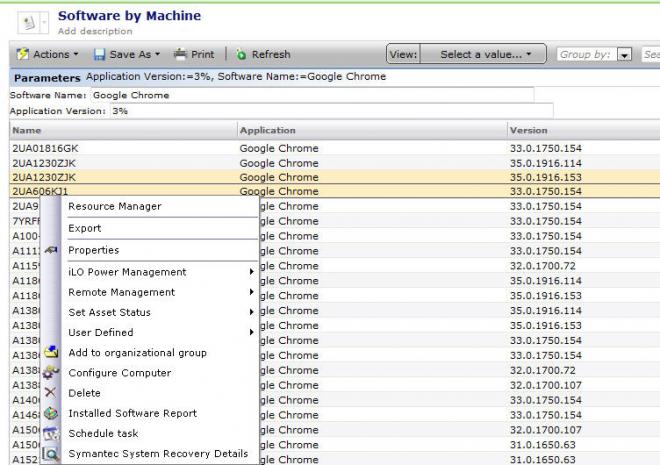Select machine row 2UA01816GK
This screenshot has height=465, width=660.
coord(335,148)
